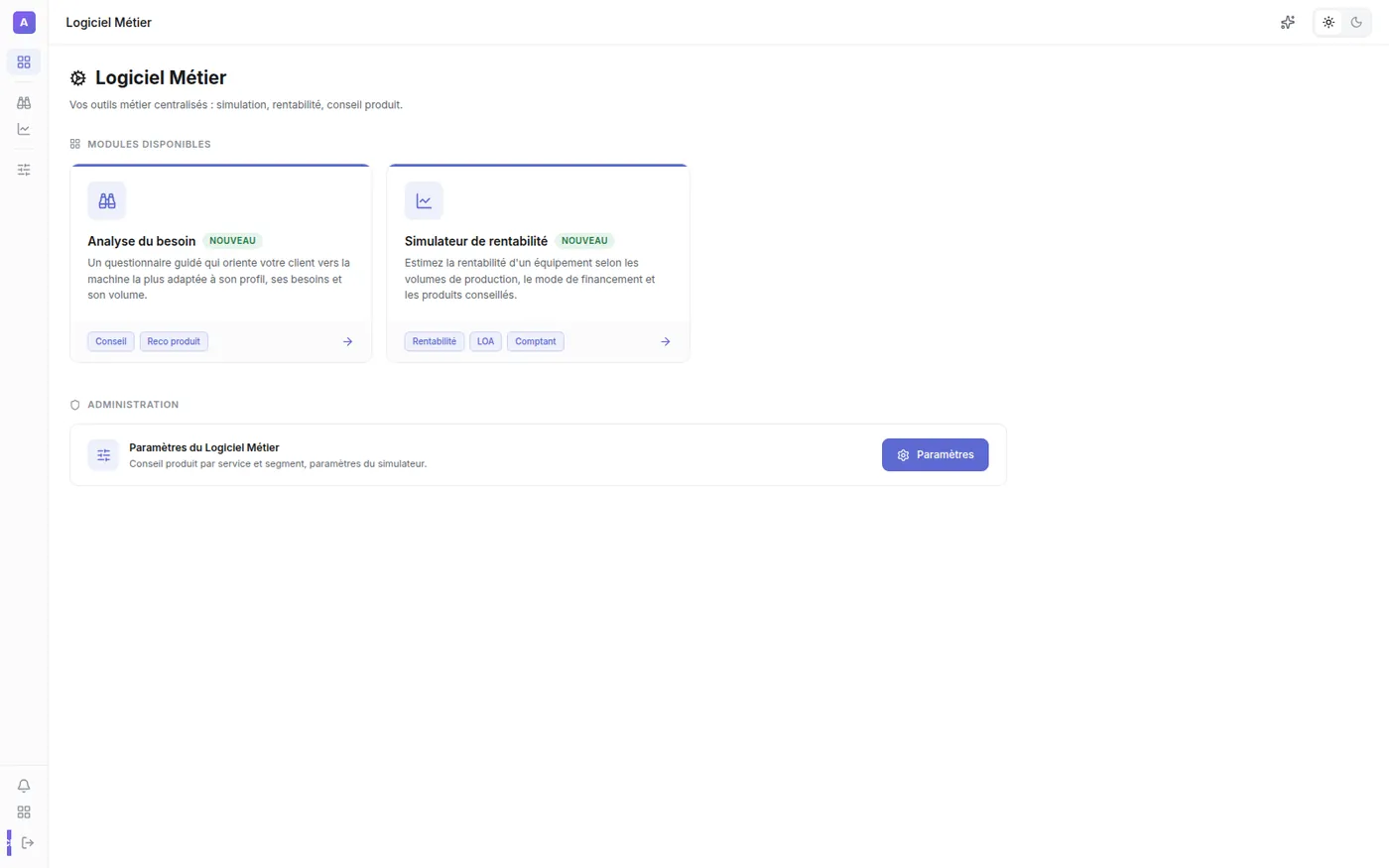Open Analyse du besoin via its arrow

point(348,341)
